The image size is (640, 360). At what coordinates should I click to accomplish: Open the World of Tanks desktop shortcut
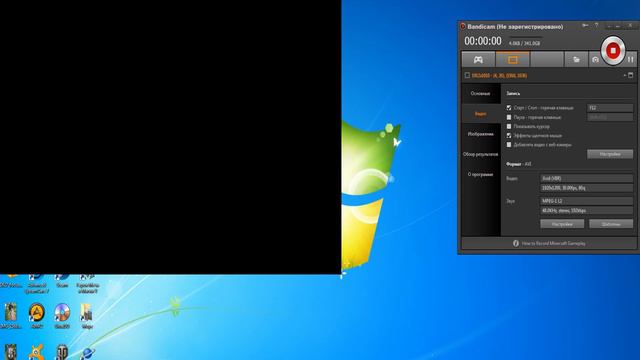pos(62,352)
